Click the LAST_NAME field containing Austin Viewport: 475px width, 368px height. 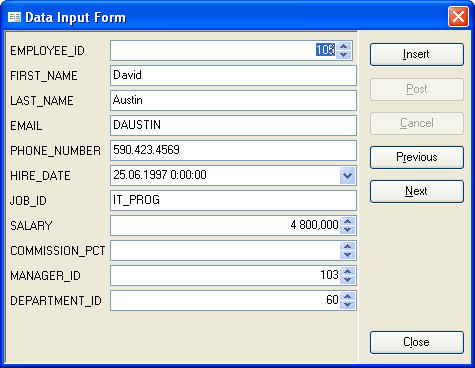click(x=233, y=101)
